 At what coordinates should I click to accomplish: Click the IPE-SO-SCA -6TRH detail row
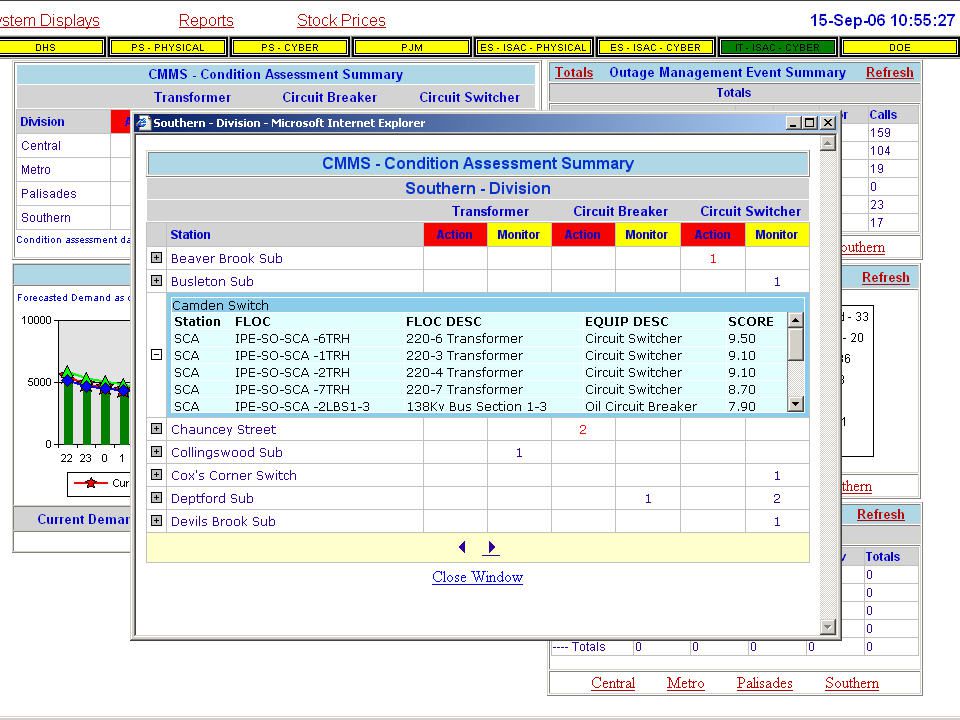(x=479, y=339)
